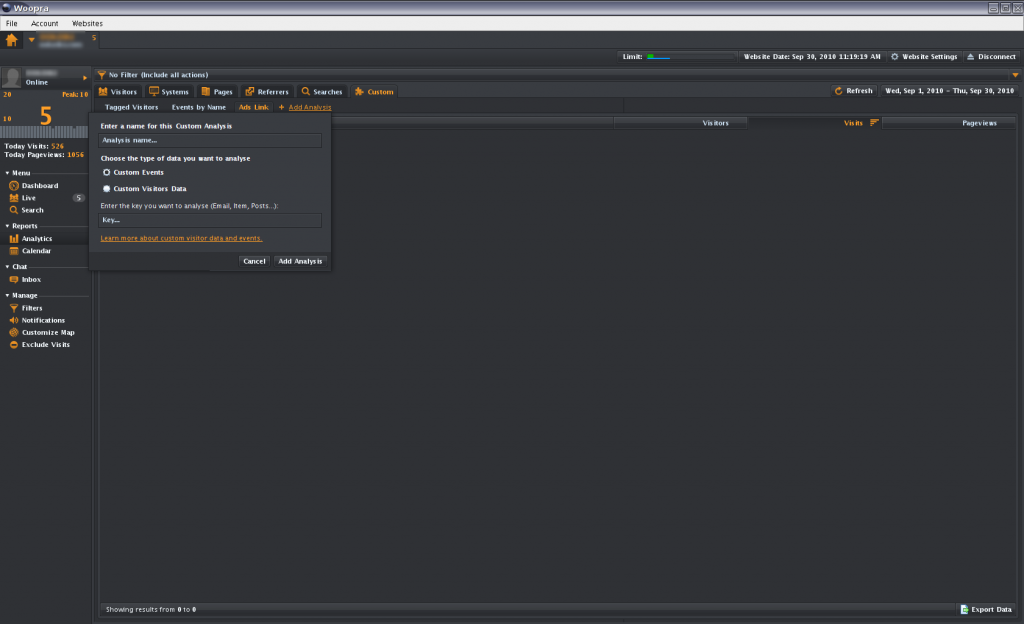Select the Tagged Visitors sub-tab
The height and width of the screenshot is (624, 1024).
point(131,107)
